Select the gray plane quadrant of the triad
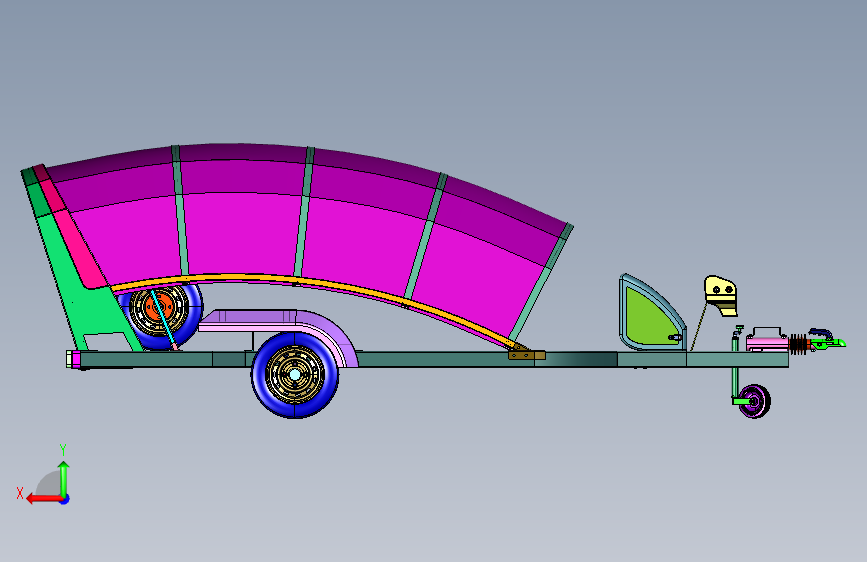Image resolution: width=867 pixels, height=562 pixels. [49, 483]
